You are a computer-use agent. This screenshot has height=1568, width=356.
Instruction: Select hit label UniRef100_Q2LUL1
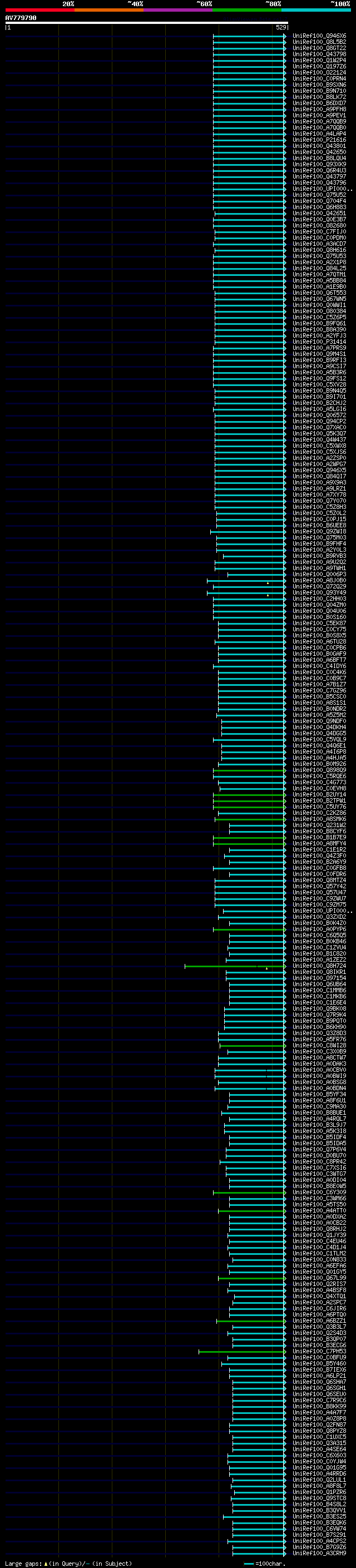pyautogui.click(x=319, y=1479)
